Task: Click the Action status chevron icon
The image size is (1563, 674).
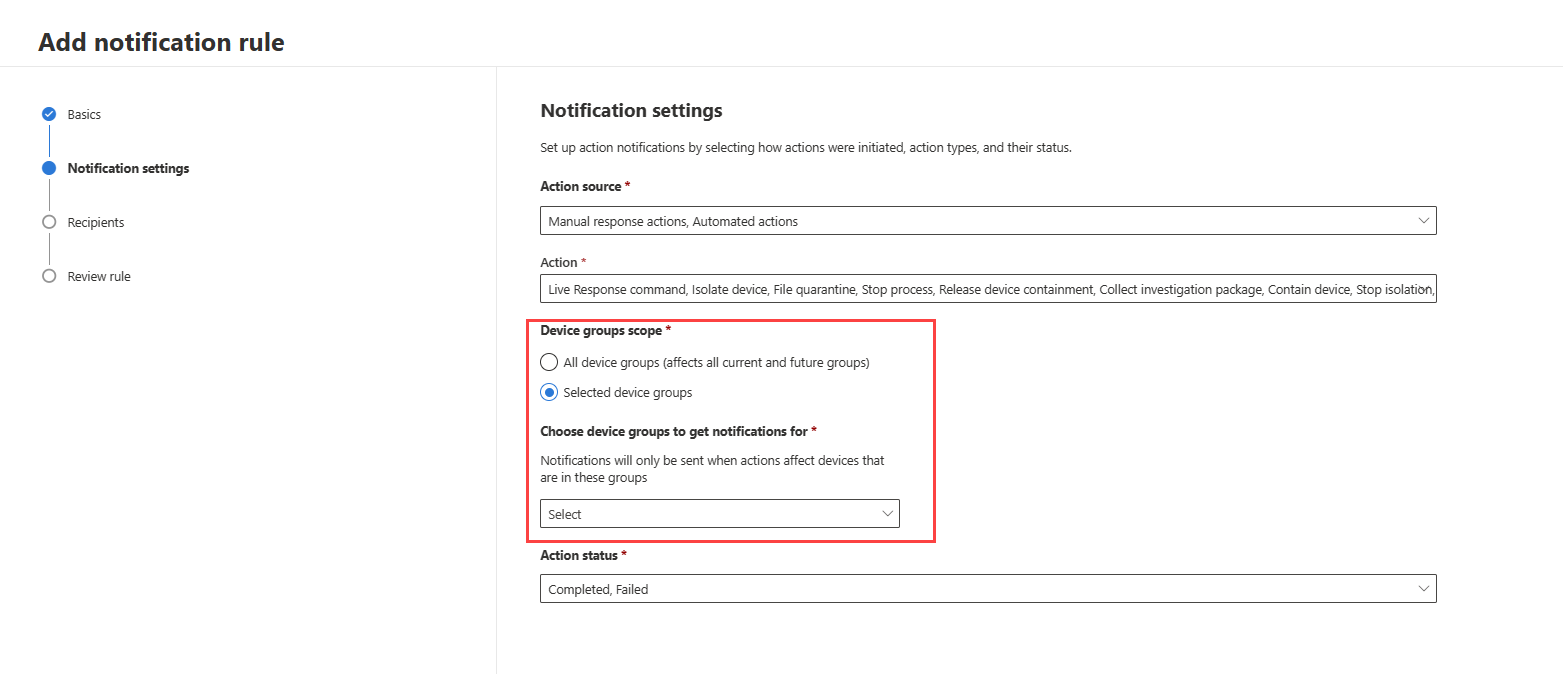Action: [x=1424, y=589]
